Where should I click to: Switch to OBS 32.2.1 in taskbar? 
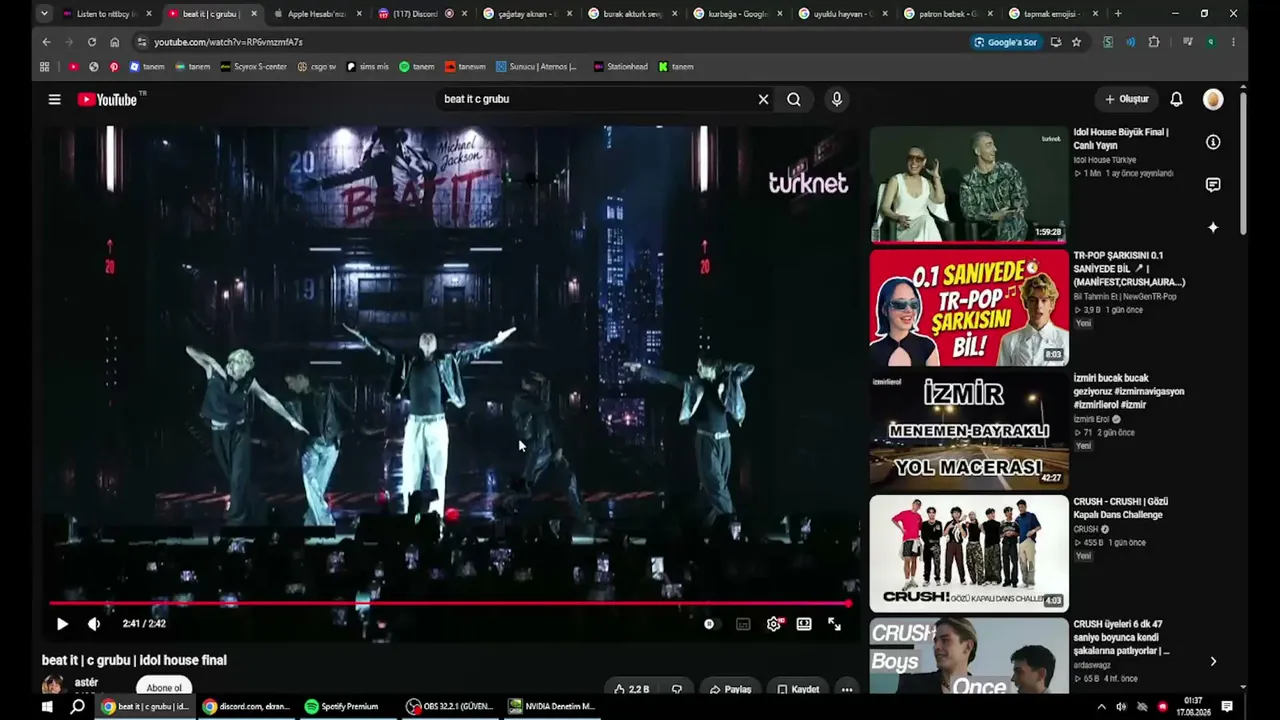pyautogui.click(x=450, y=707)
